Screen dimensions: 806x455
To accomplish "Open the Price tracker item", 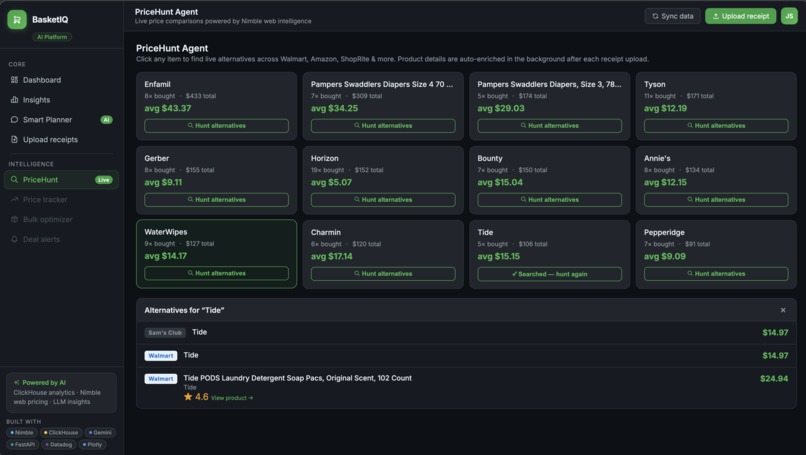I will tap(61, 199).
